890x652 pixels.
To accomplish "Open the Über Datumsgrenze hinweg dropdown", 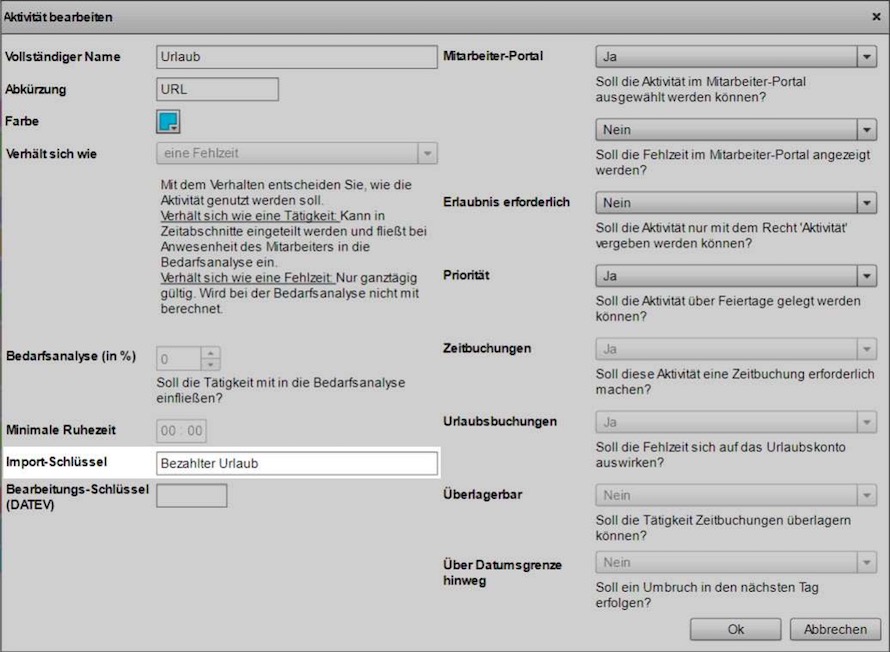I will 736,562.
